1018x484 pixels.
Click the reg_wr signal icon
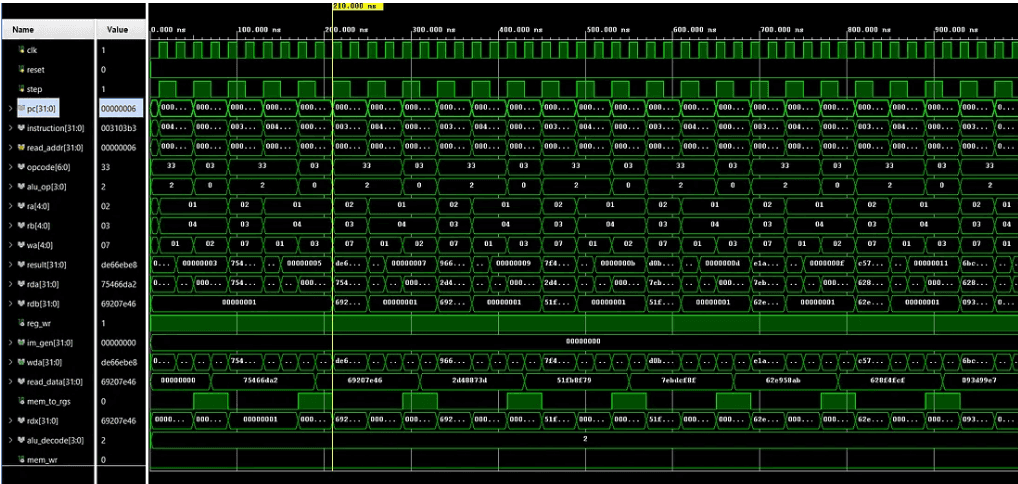click(21, 323)
